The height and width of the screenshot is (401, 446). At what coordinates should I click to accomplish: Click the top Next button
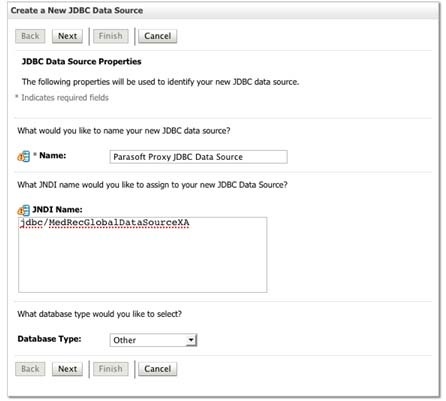click(67, 36)
